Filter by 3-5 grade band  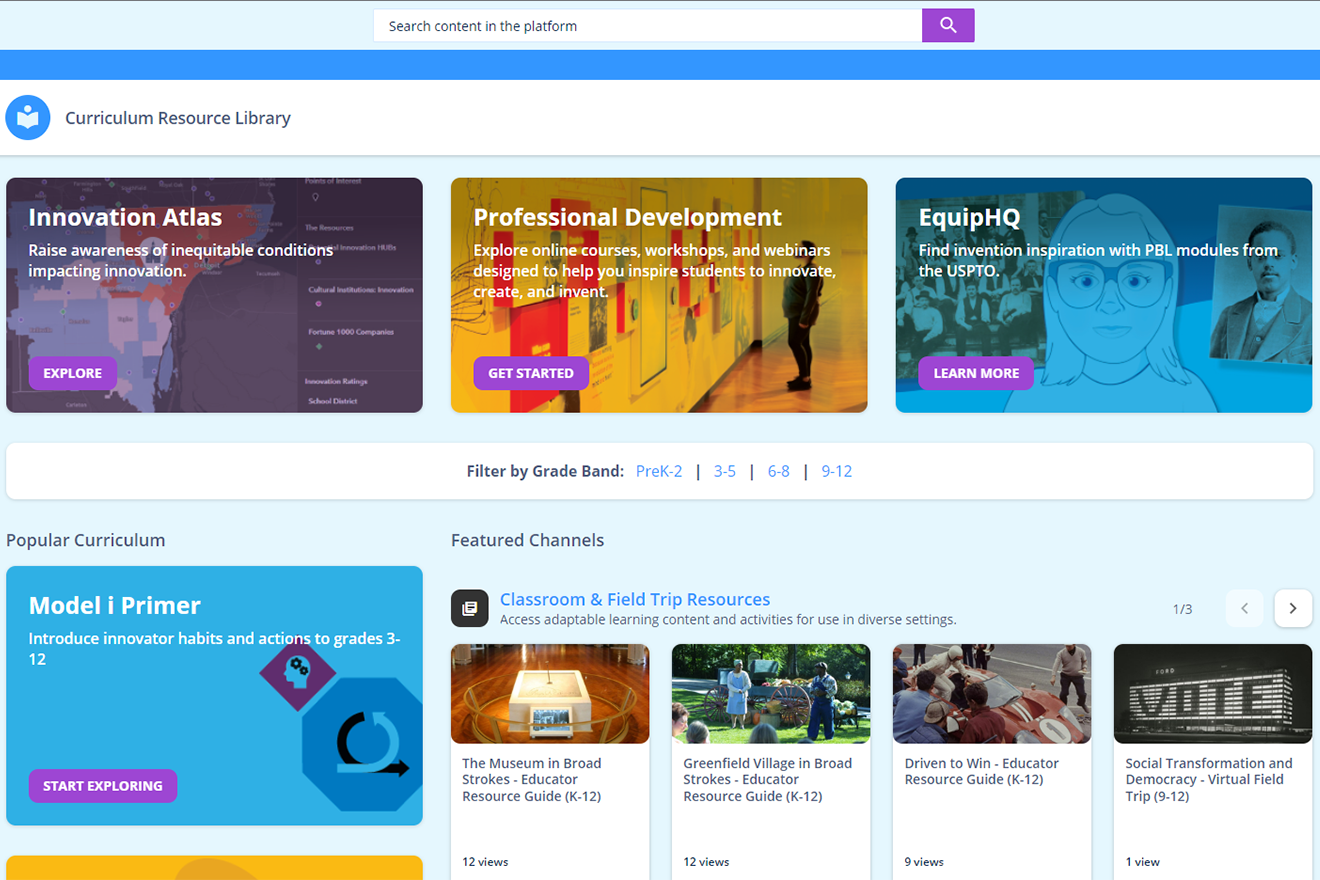[x=725, y=471]
